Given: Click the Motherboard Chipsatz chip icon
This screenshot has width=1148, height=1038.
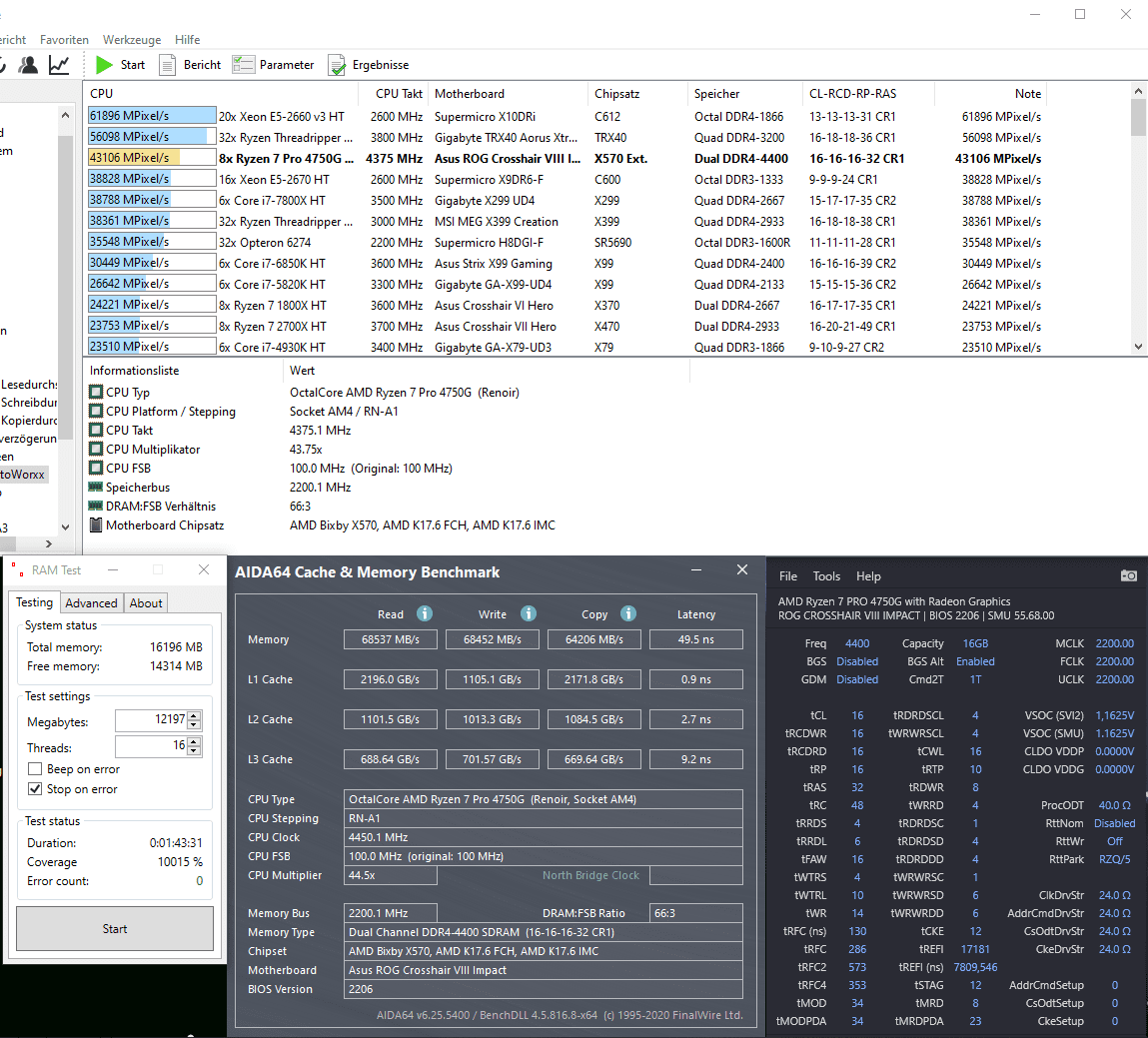Looking at the screenshot, I should [x=95, y=524].
